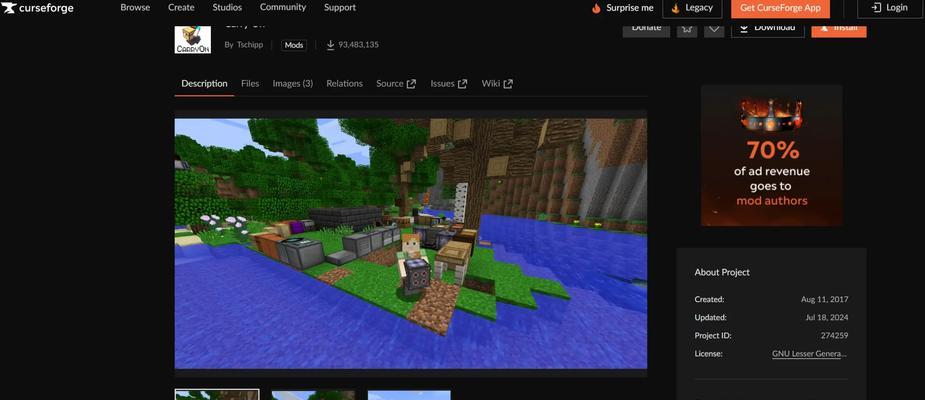Select the second image thumbnail
Viewport: 925px width, 400px height.
tap(313, 395)
